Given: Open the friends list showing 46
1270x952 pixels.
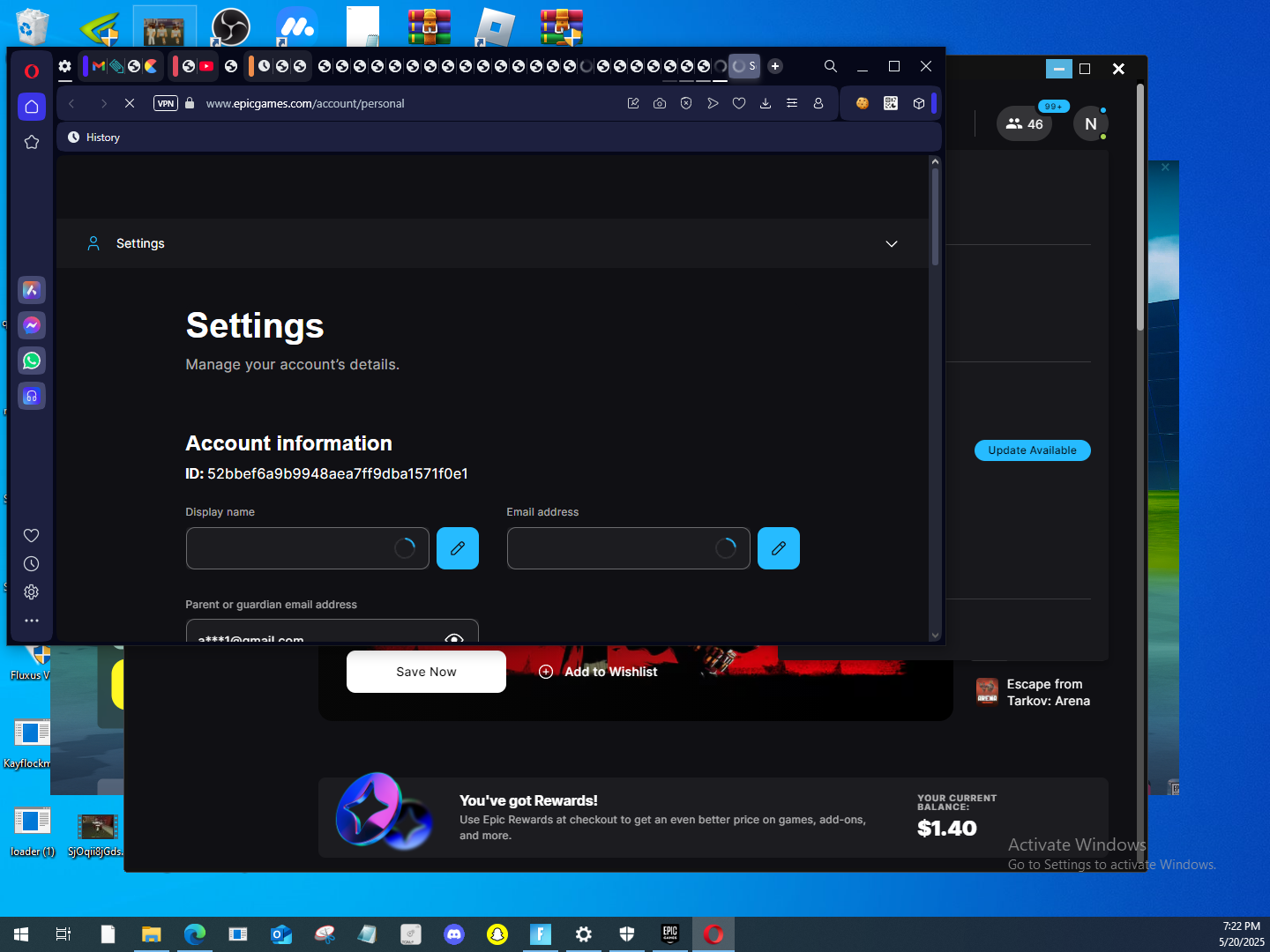Looking at the screenshot, I should click(x=1025, y=124).
